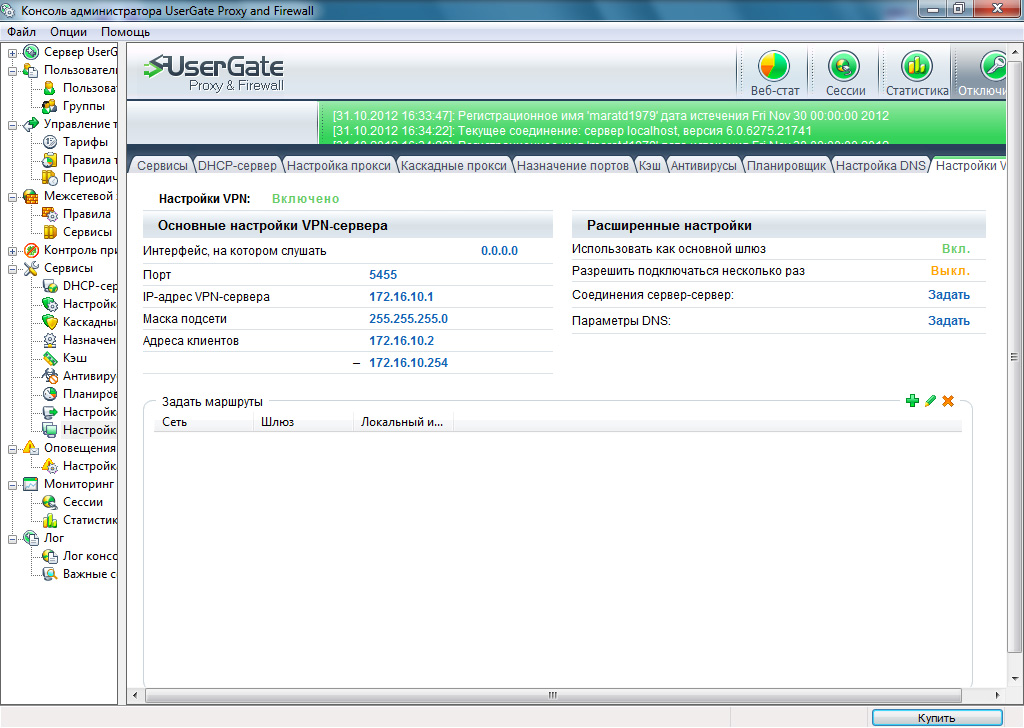The height and width of the screenshot is (728, 1024).
Task: Edit listening interface 0.0.0.0
Action: coord(499,251)
